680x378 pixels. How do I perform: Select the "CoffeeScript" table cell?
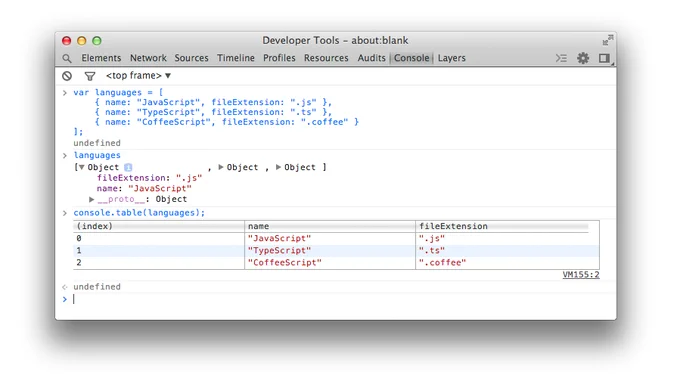click(330, 263)
